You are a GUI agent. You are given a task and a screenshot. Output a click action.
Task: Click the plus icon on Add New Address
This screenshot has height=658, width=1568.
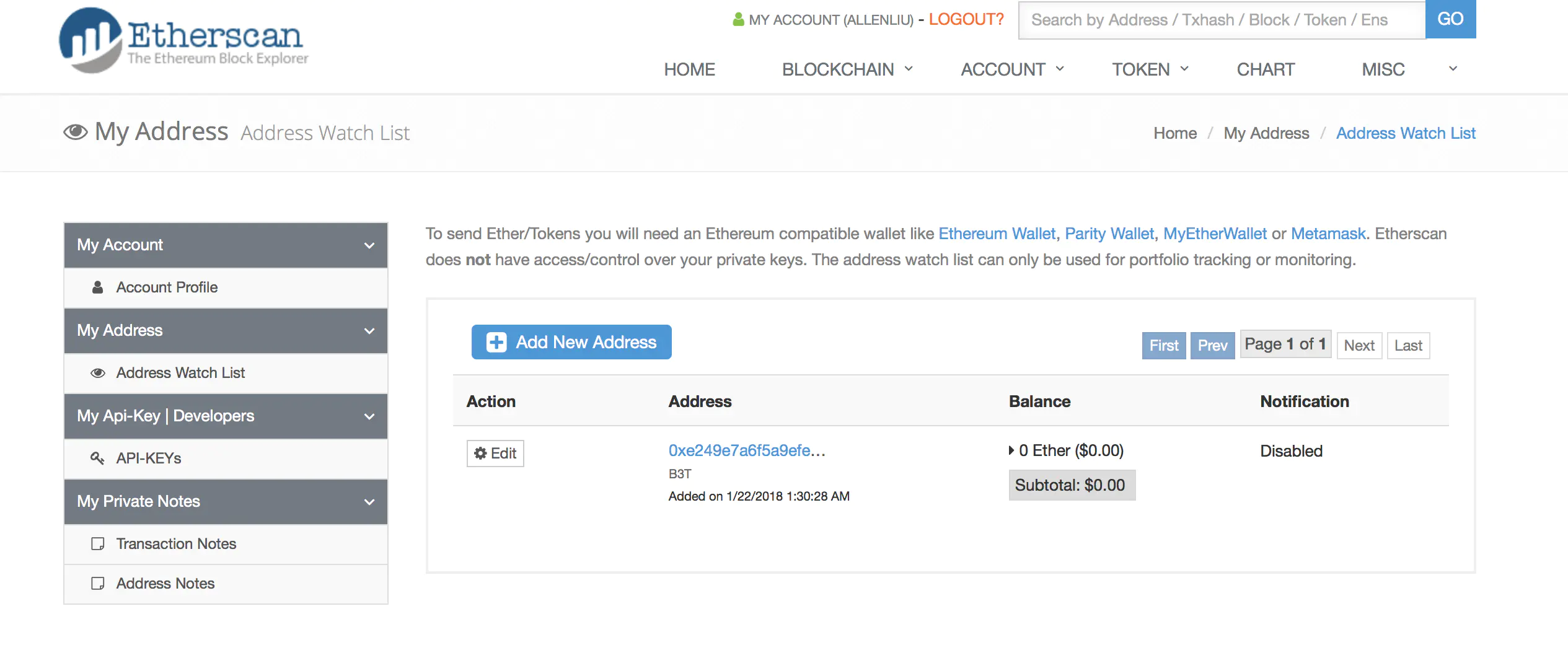[x=496, y=343]
